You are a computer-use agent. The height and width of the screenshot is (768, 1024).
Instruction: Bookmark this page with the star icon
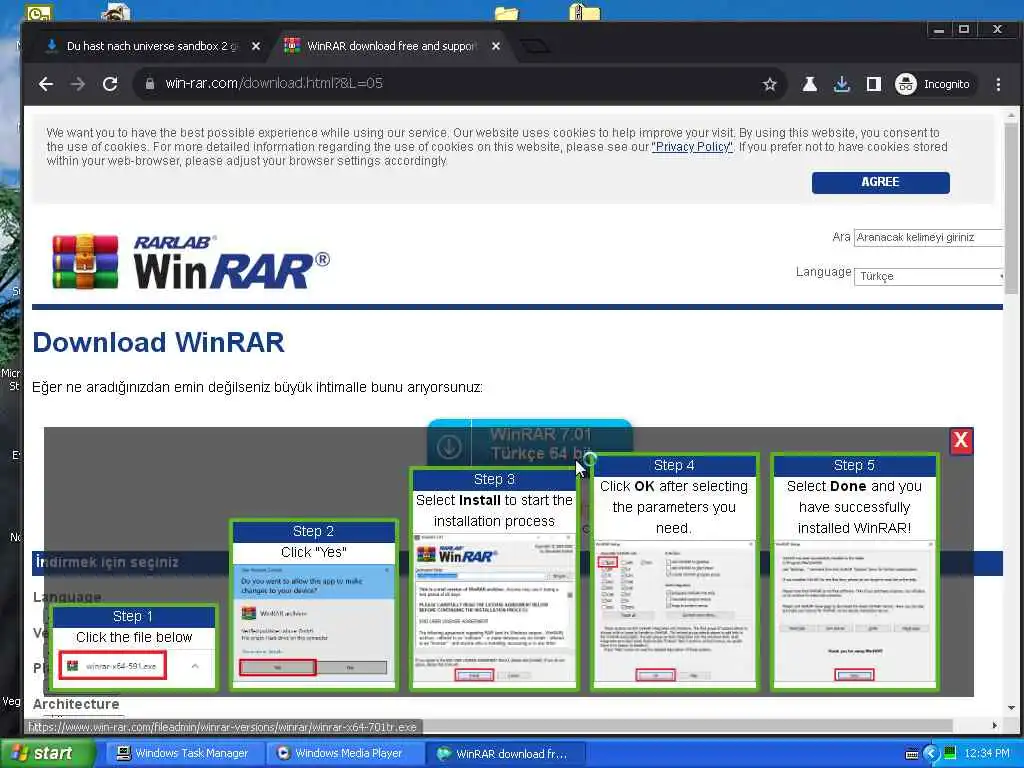click(x=770, y=84)
